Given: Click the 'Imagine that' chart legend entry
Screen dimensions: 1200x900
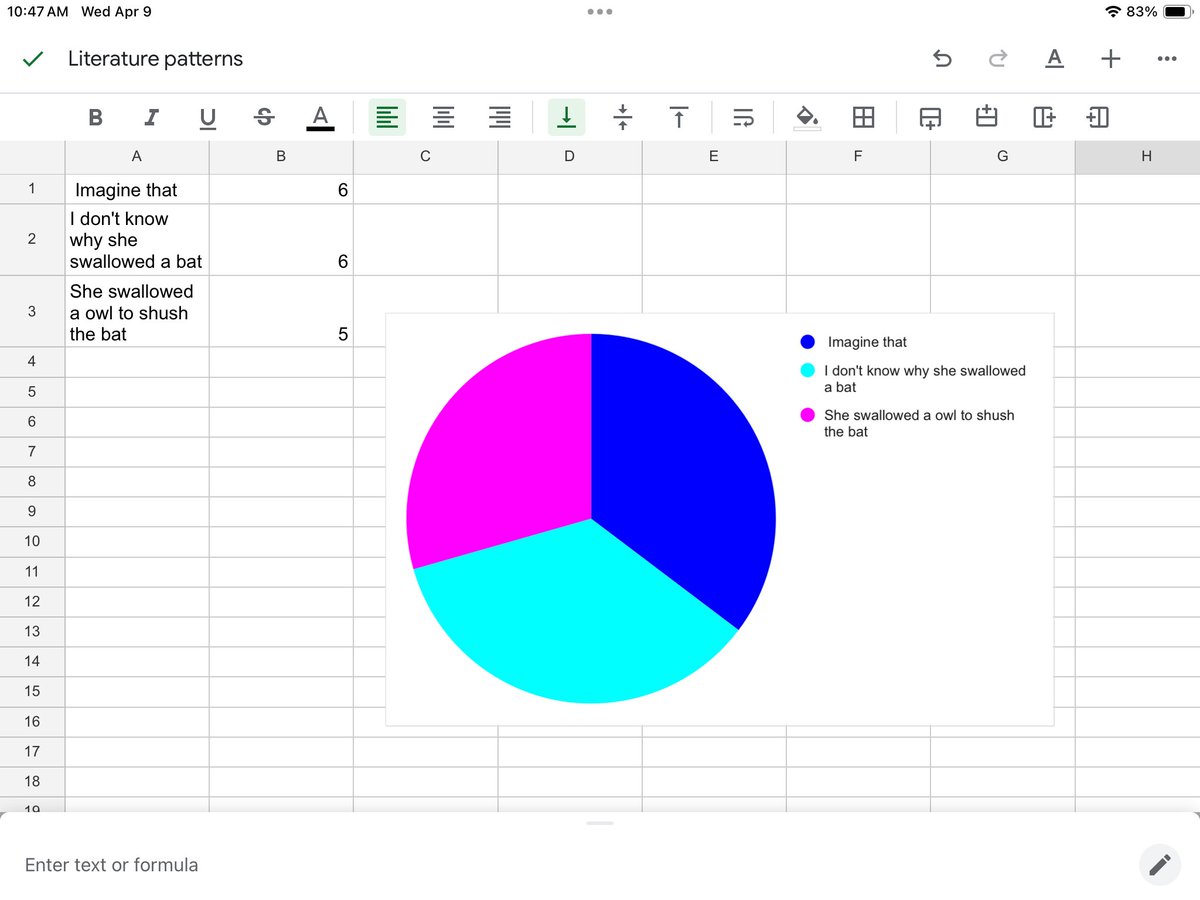Looking at the screenshot, I should point(854,342).
